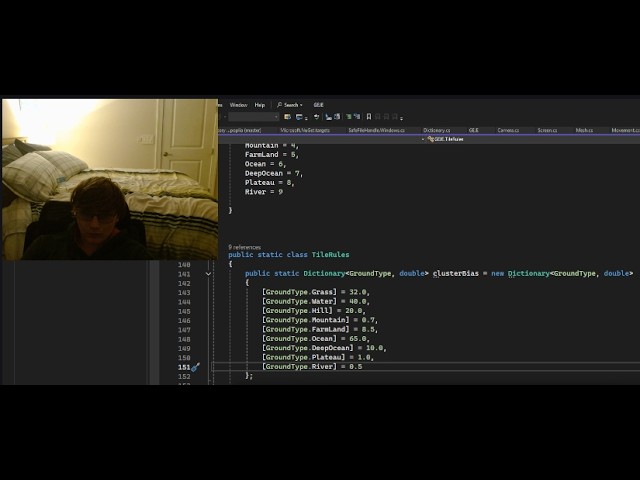Image resolution: width=640 pixels, height=480 pixels.
Task: Click the new keyword before Dictionary on line 141
Action: tap(497, 273)
